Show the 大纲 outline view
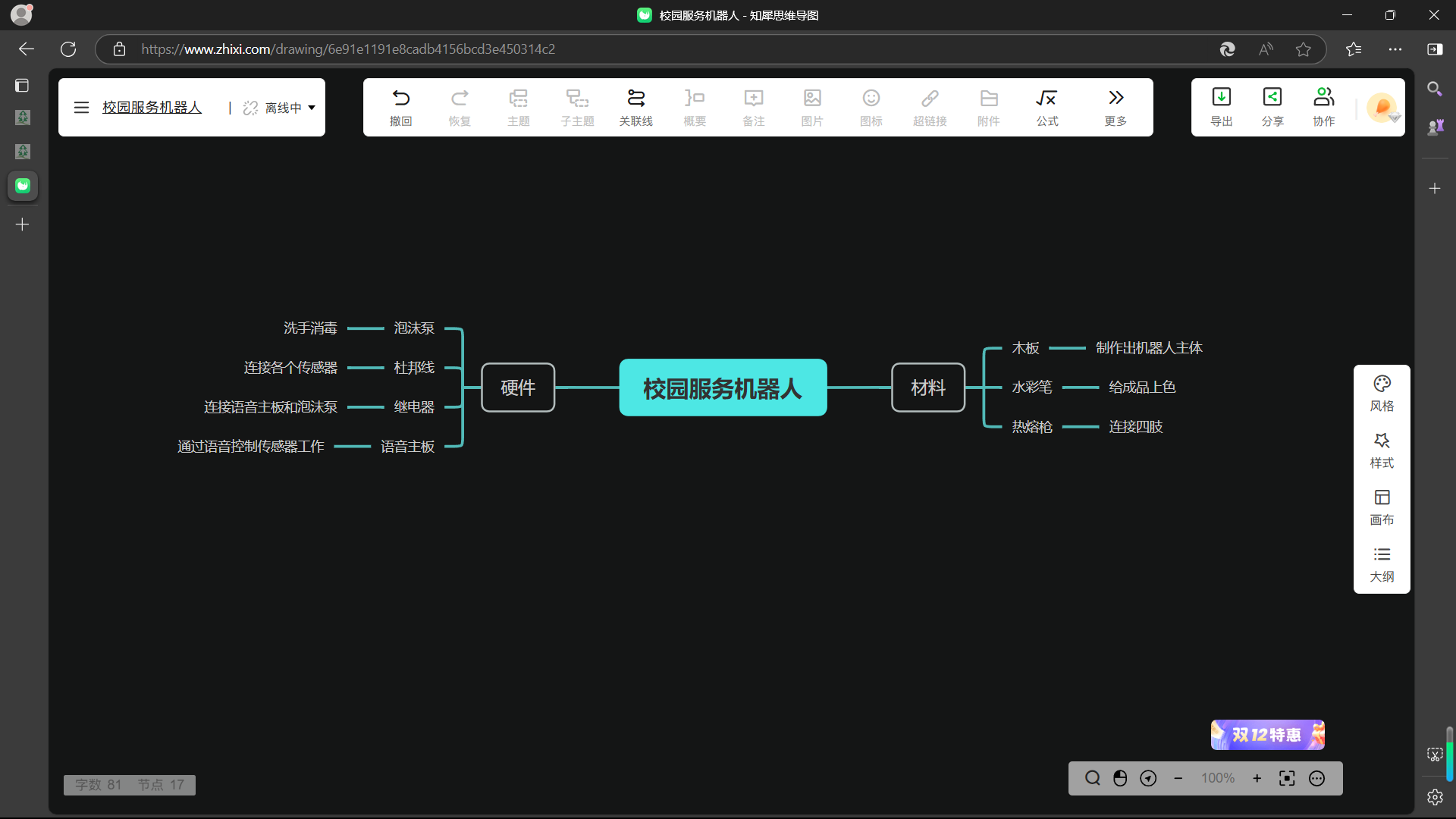 (x=1382, y=564)
